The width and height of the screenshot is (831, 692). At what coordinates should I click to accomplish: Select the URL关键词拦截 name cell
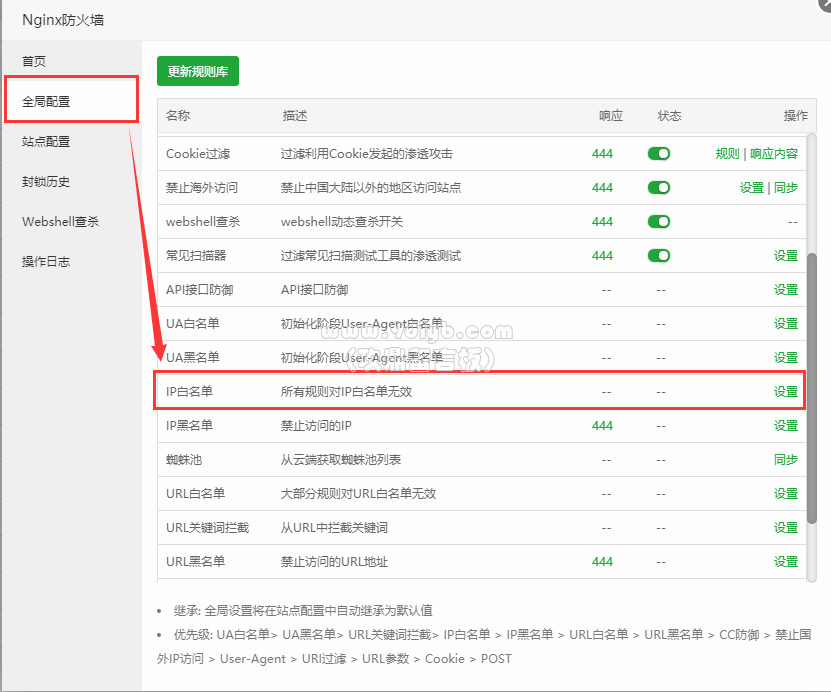coord(207,527)
